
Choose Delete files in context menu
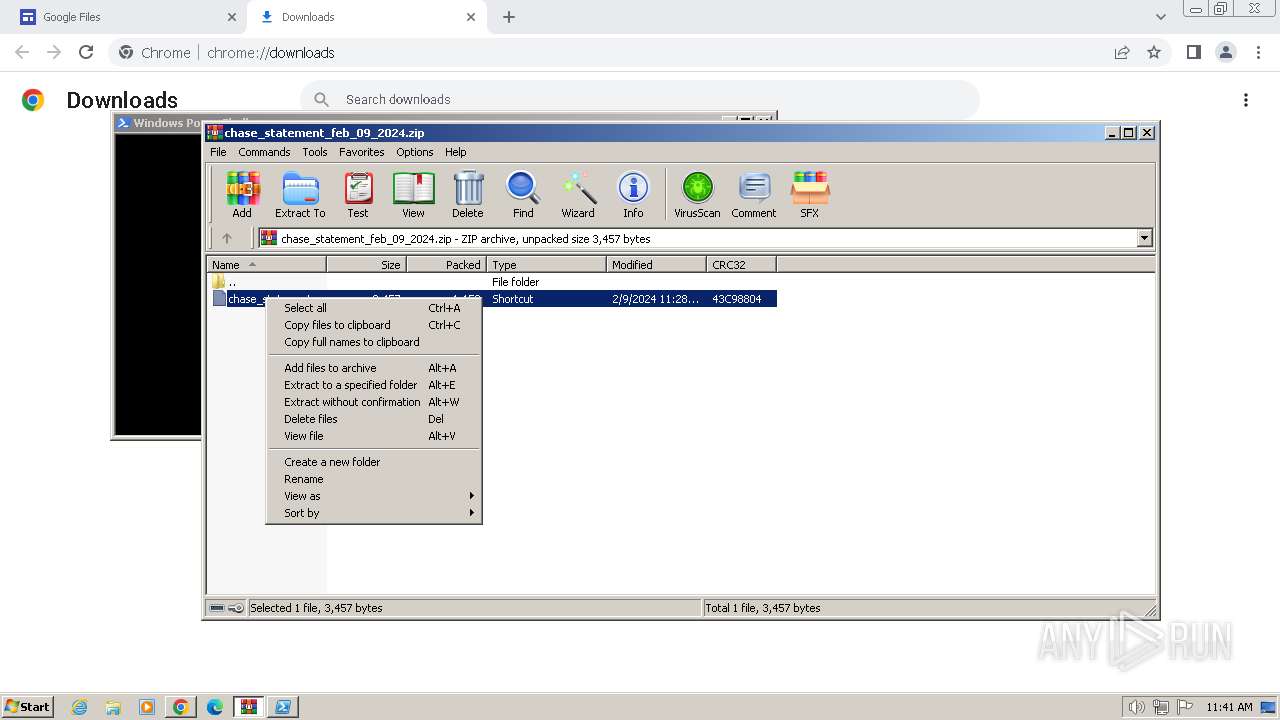(373, 419)
